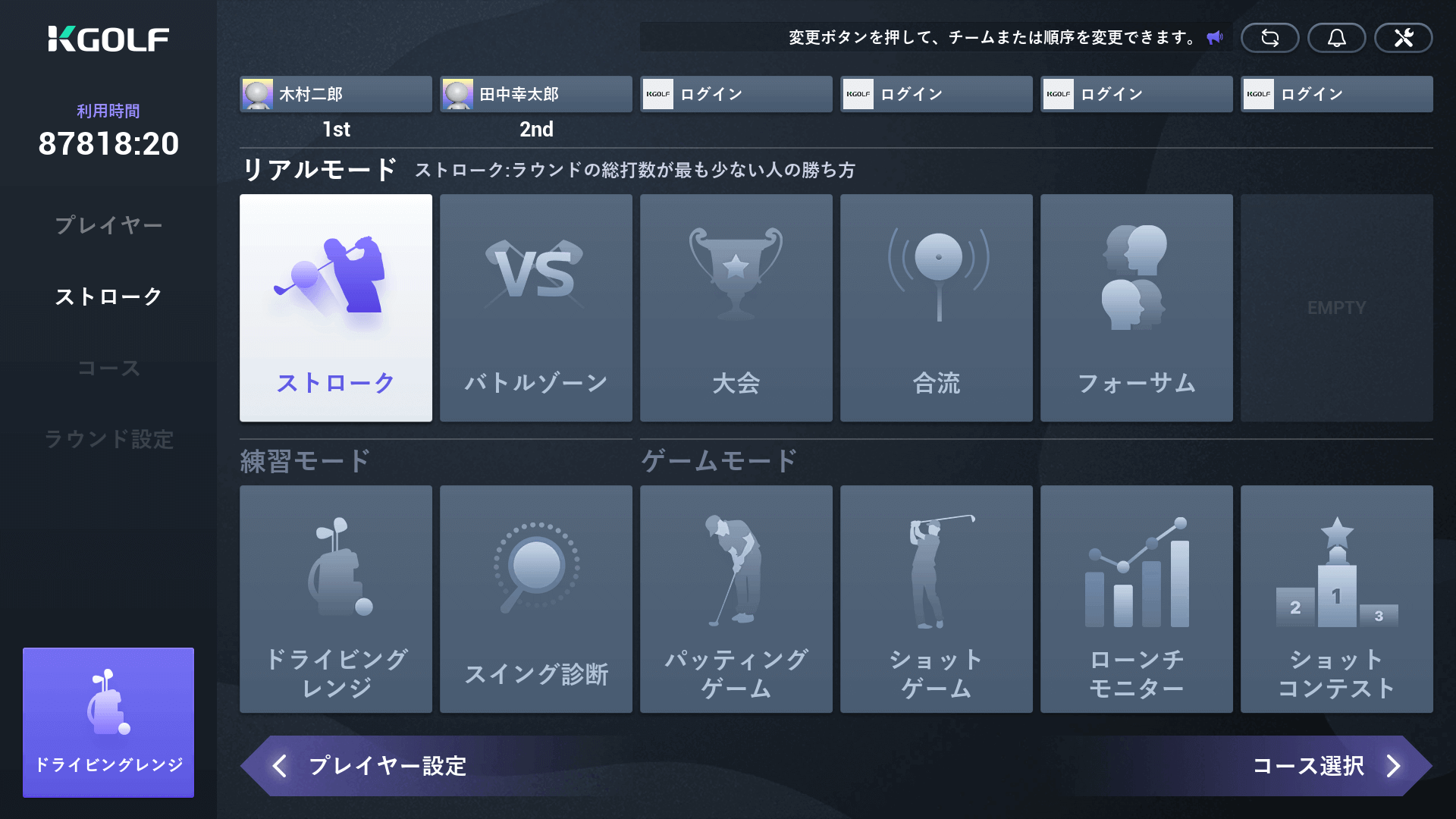Select the ストローク sidebar menu item
This screenshot has height=819, width=1456.
(108, 297)
